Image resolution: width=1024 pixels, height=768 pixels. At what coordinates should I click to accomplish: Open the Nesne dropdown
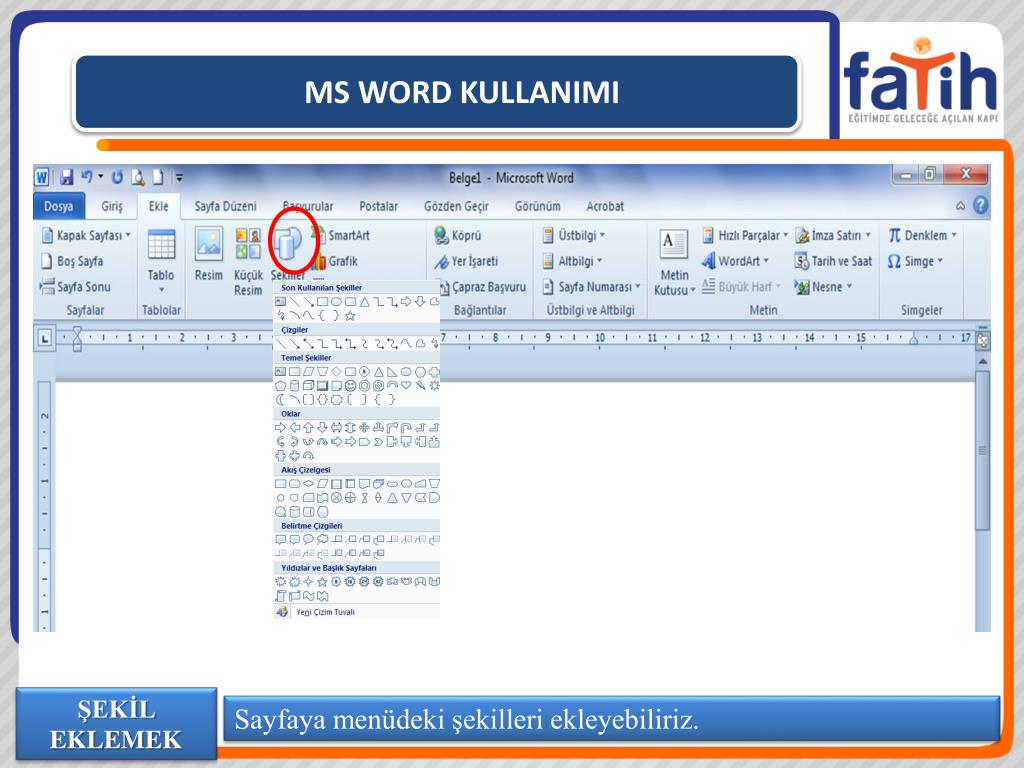tap(824, 287)
